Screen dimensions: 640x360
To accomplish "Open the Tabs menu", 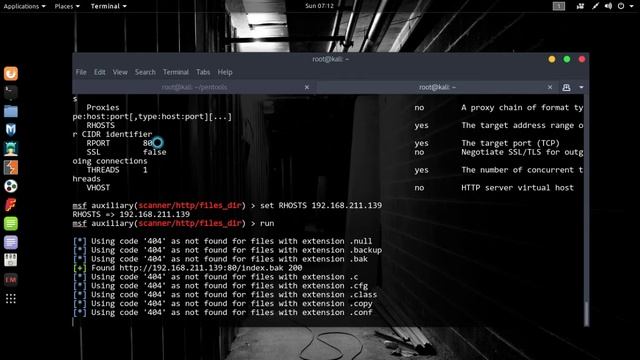I will click(203, 72).
